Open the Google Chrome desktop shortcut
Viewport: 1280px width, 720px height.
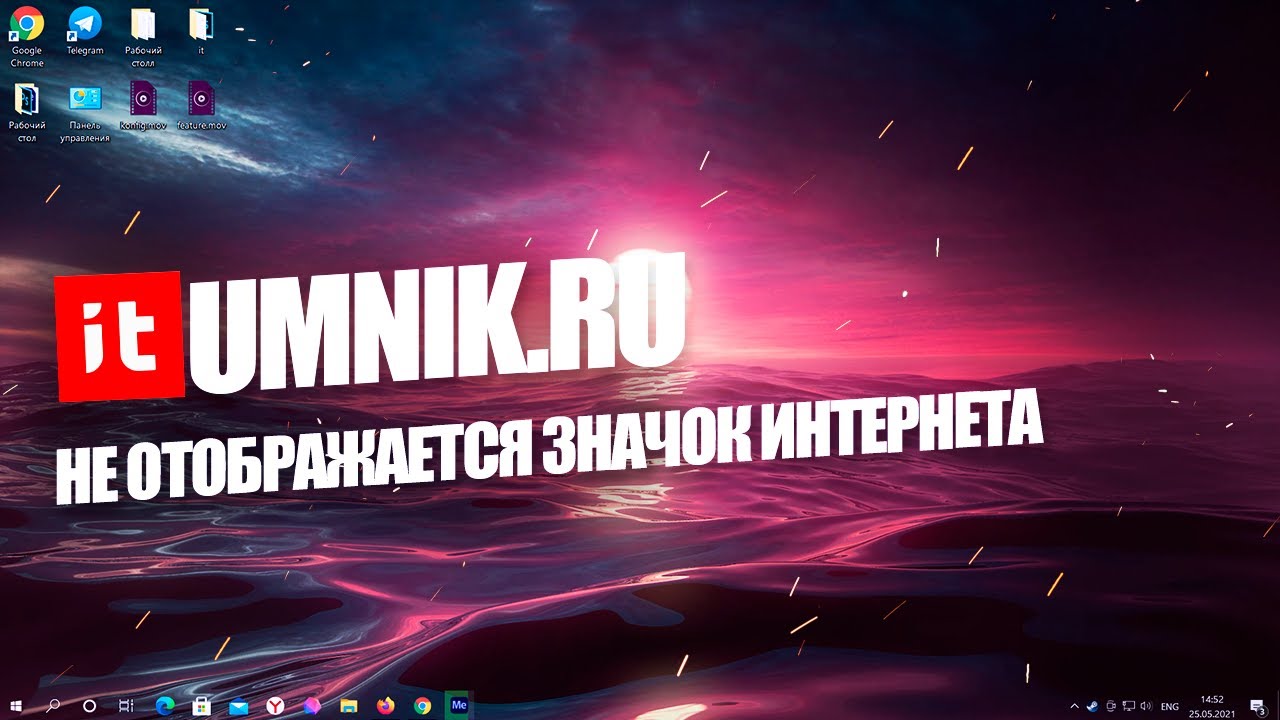[x=27, y=37]
